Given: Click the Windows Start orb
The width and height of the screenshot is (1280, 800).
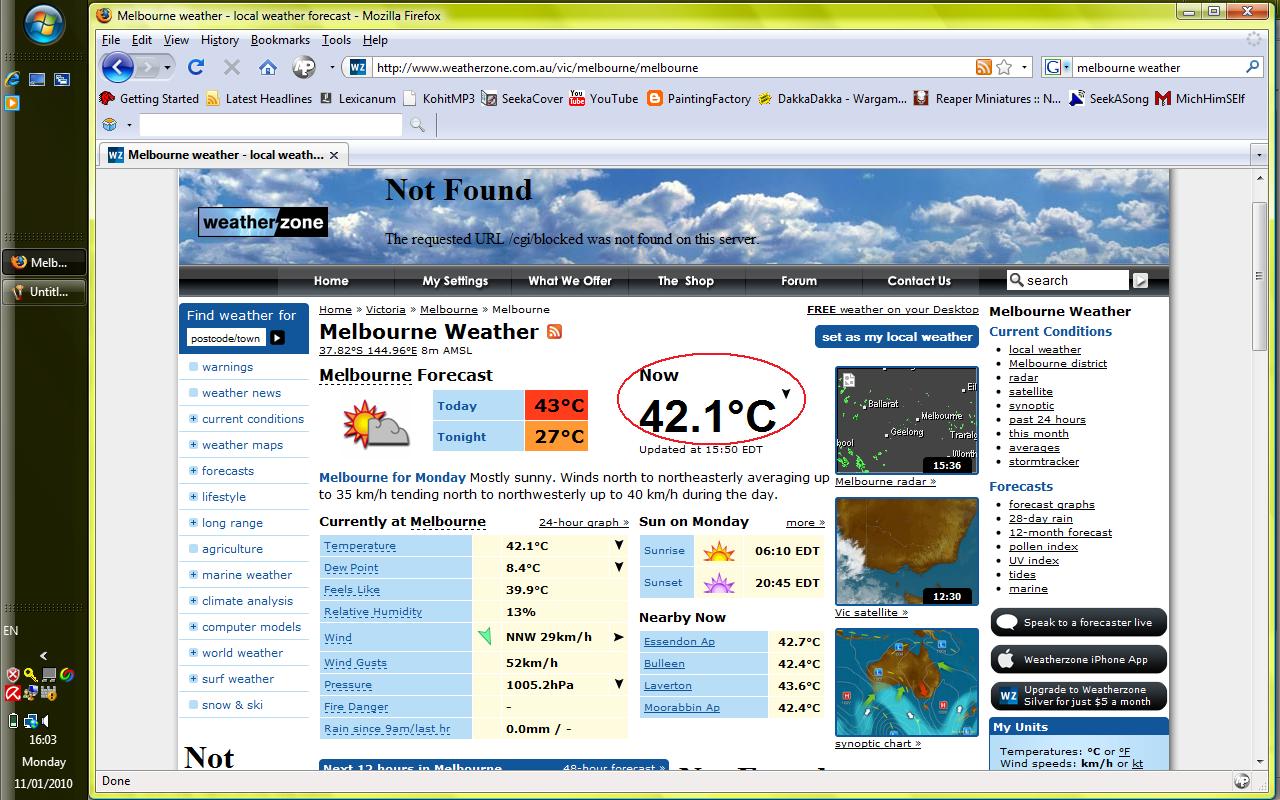Looking at the screenshot, I should [45, 27].
